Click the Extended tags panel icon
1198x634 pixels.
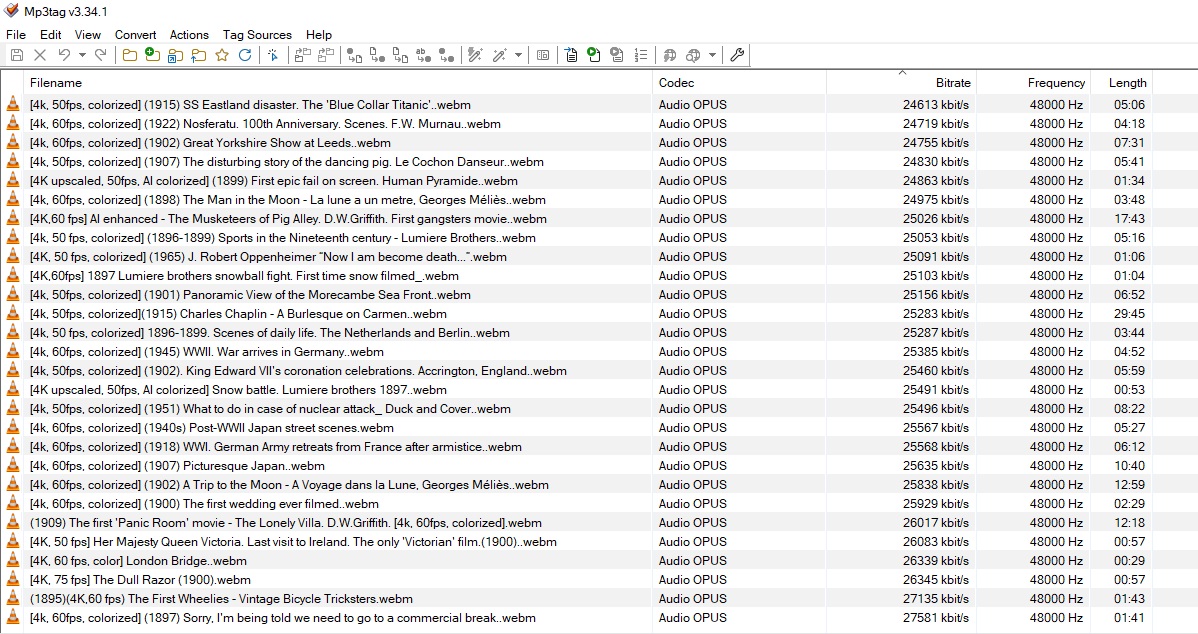tap(542, 55)
